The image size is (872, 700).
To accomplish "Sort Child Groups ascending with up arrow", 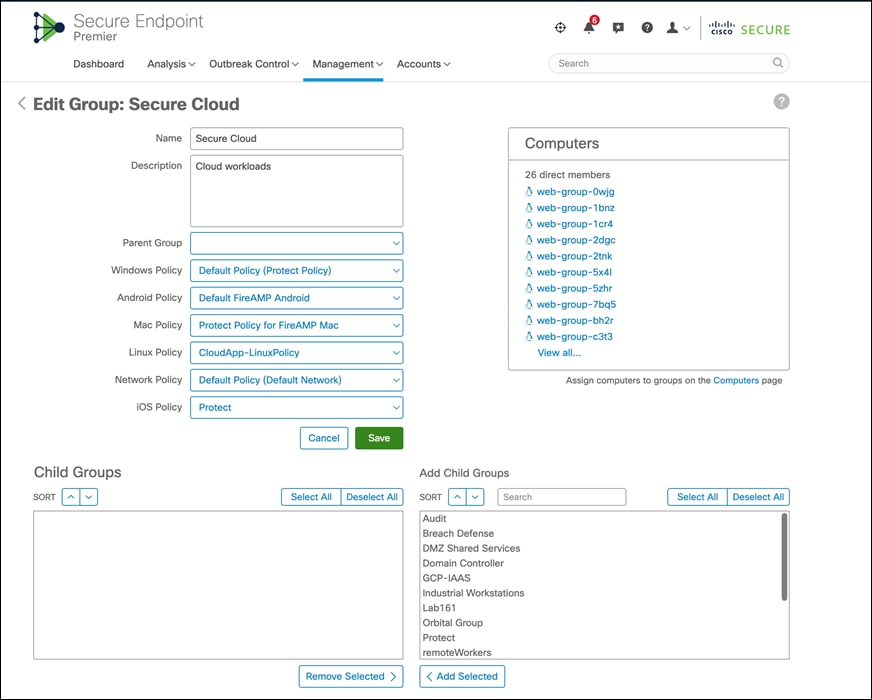I will tap(71, 497).
